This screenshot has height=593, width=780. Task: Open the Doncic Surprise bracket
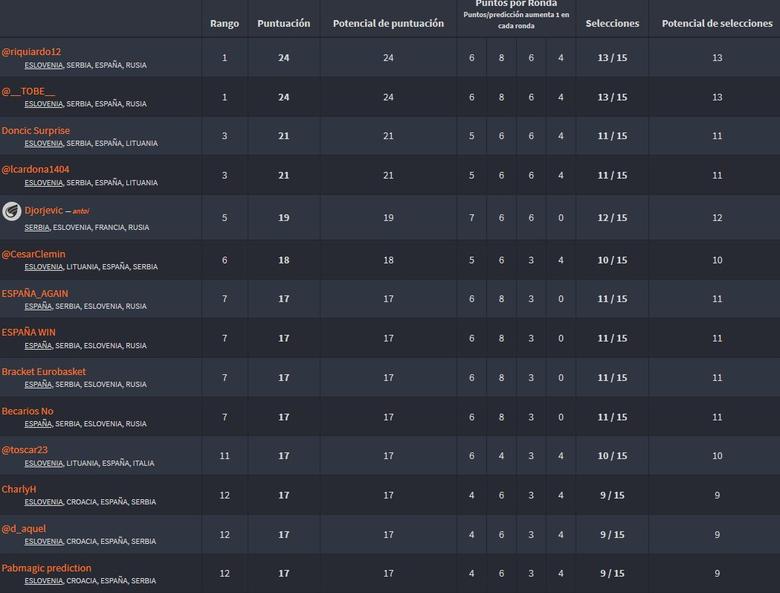36,130
